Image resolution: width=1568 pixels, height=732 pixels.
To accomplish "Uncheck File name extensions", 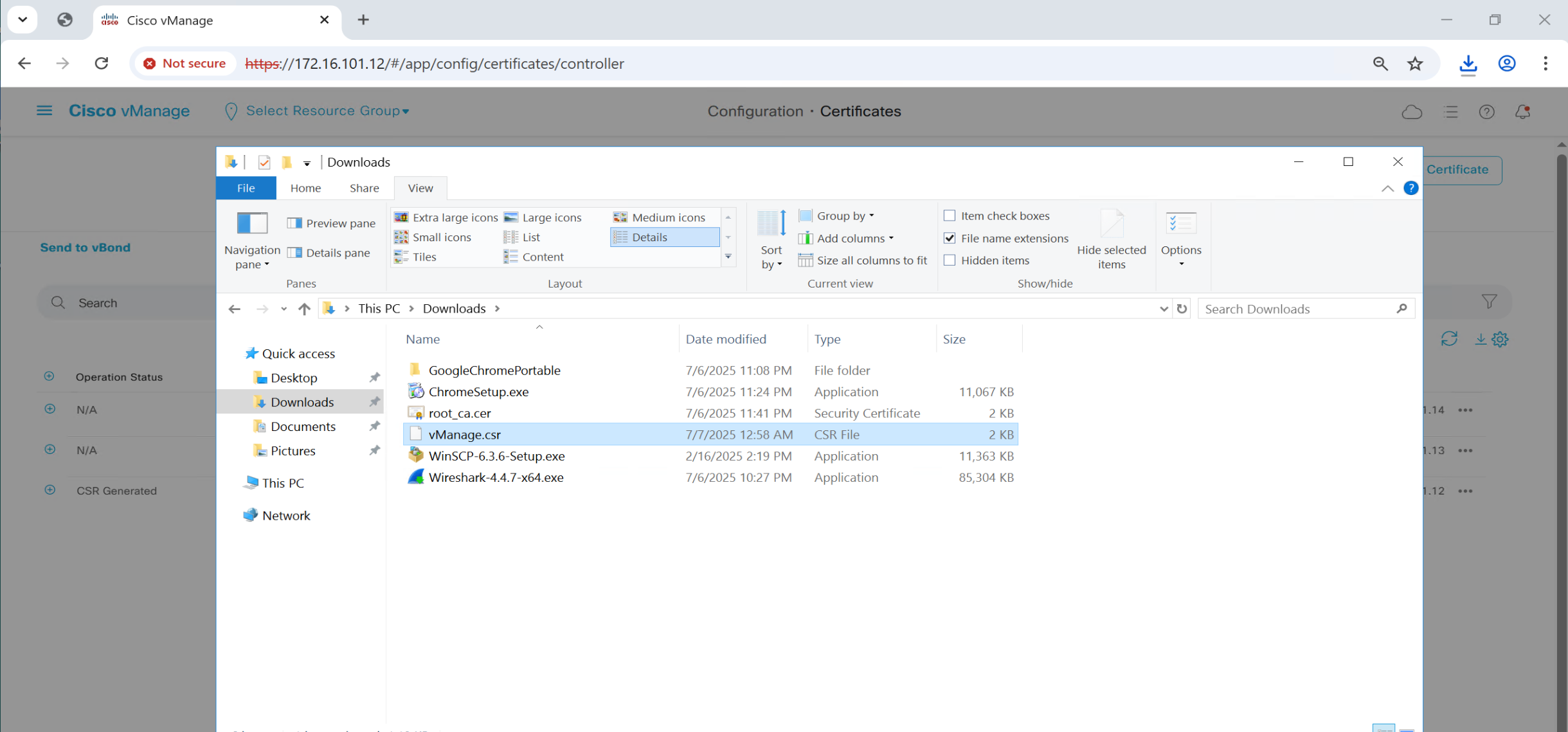I will pos(950,238).
